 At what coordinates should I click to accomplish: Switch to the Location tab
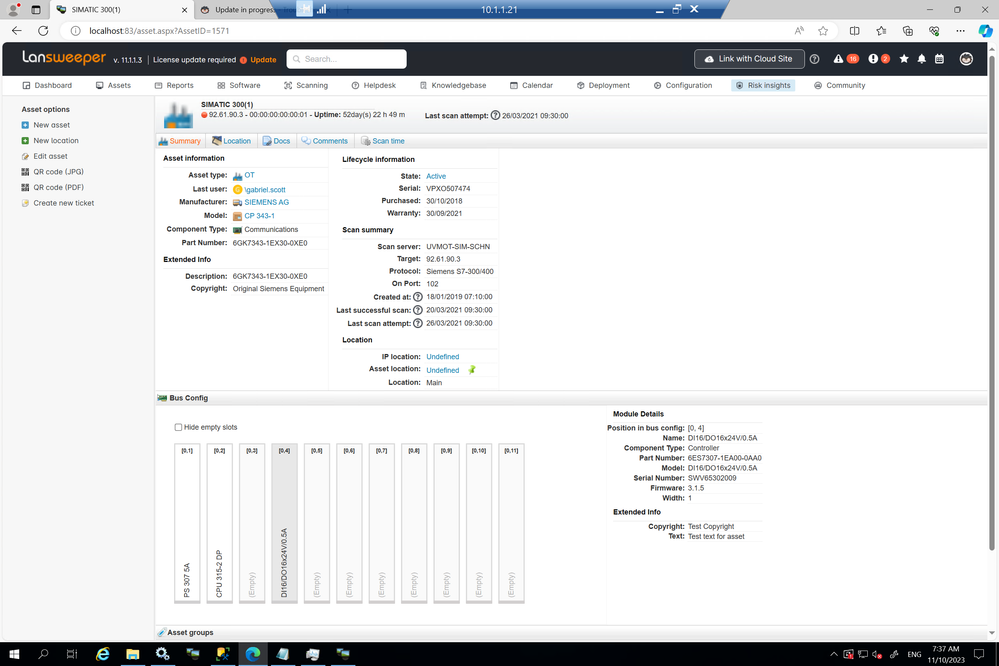(x=231, y=141)
